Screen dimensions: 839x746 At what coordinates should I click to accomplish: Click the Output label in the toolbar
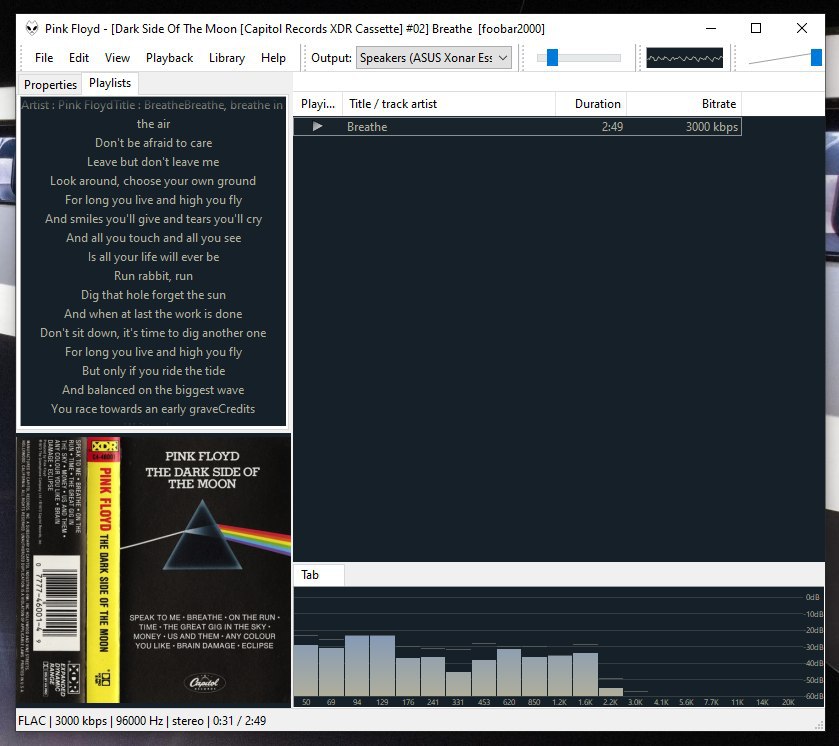331,58
